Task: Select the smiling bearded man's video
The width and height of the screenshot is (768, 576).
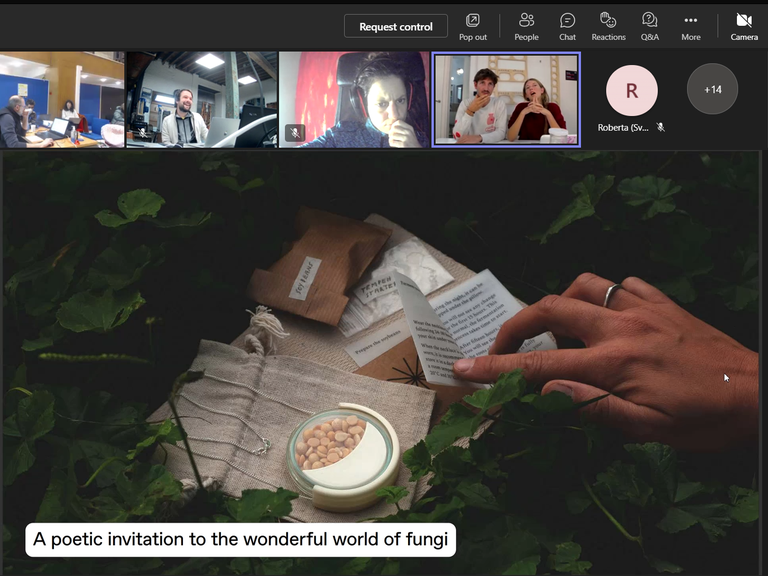Action: pyautogui.click(x=201, y=100)
